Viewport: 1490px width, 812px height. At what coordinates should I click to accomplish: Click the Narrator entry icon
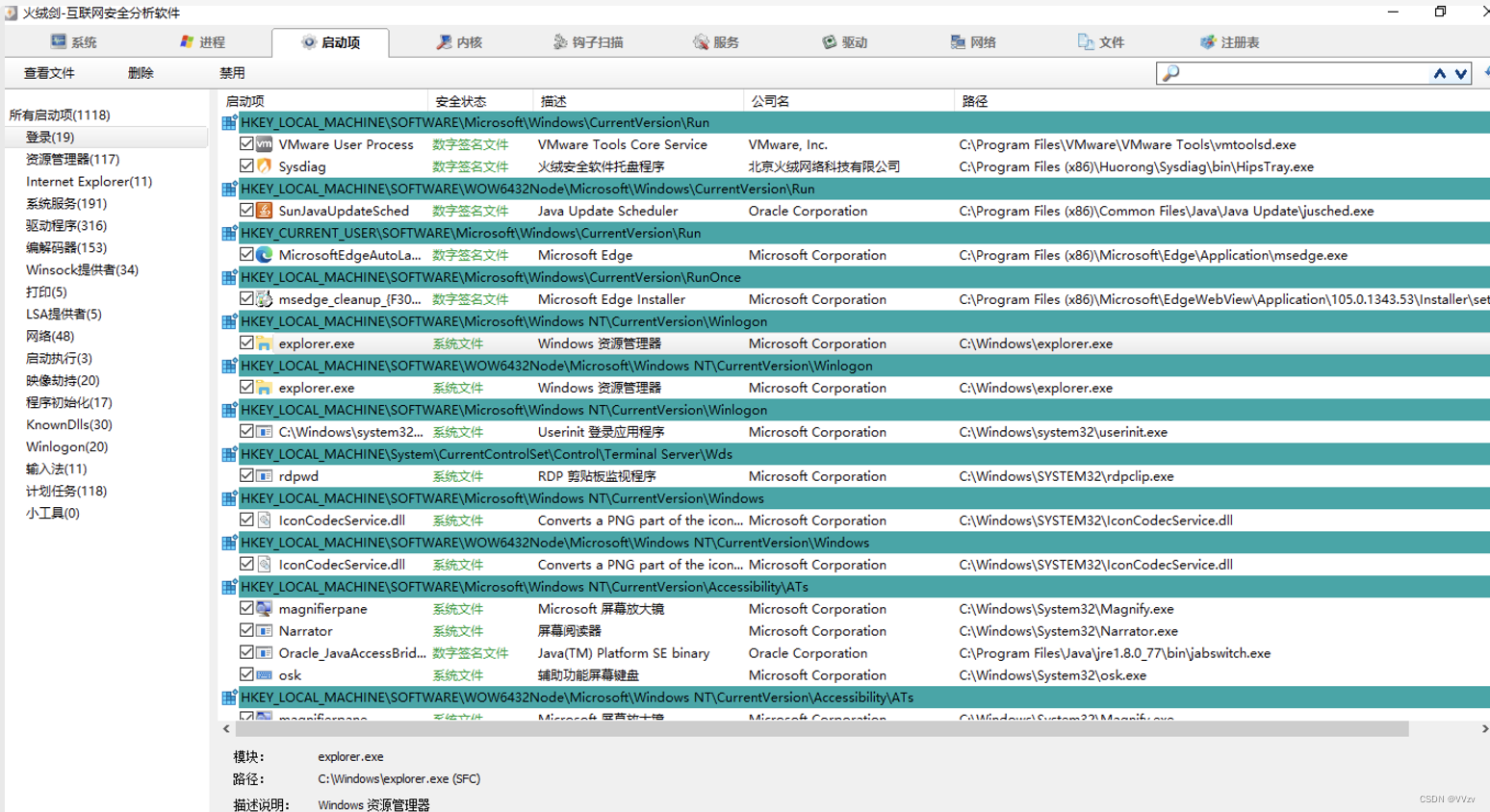[x=264, y=631]
